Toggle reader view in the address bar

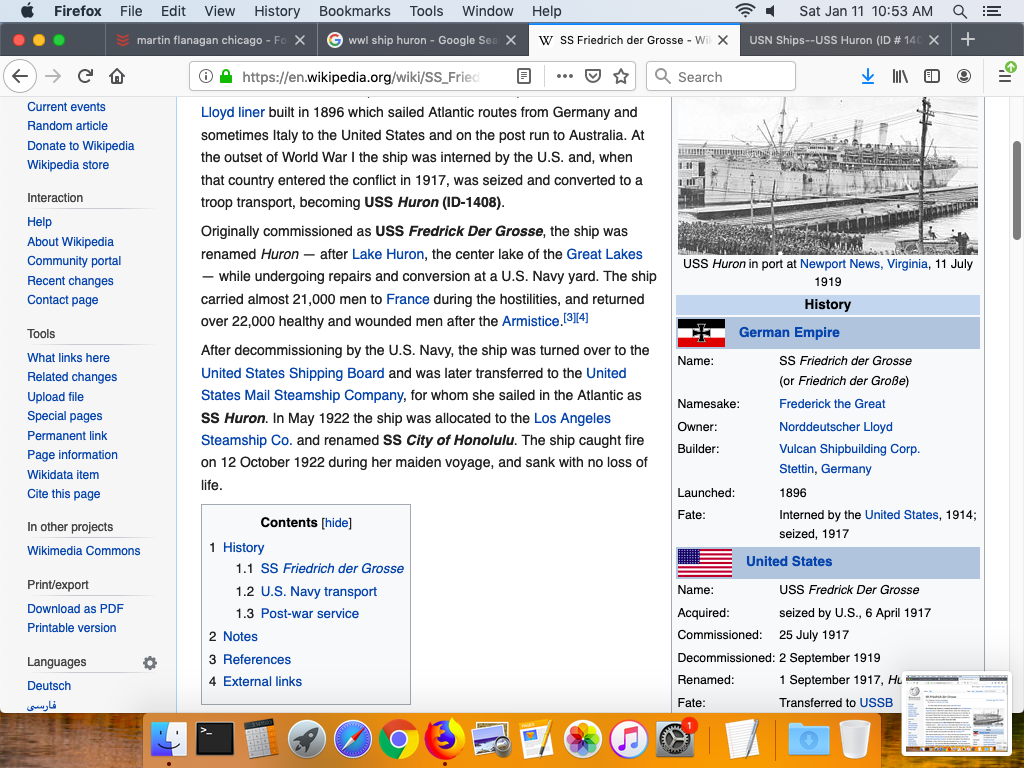pos(524,76)
